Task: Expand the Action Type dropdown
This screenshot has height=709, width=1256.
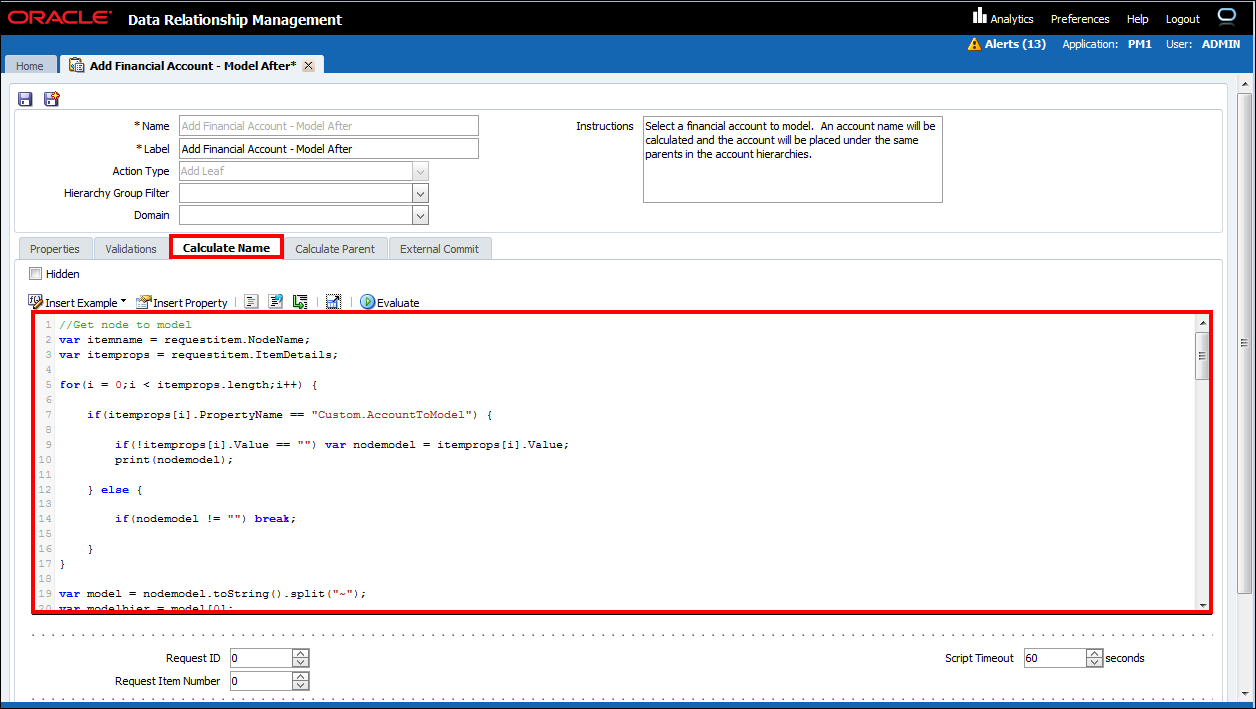Action: [x=420, y=171]
